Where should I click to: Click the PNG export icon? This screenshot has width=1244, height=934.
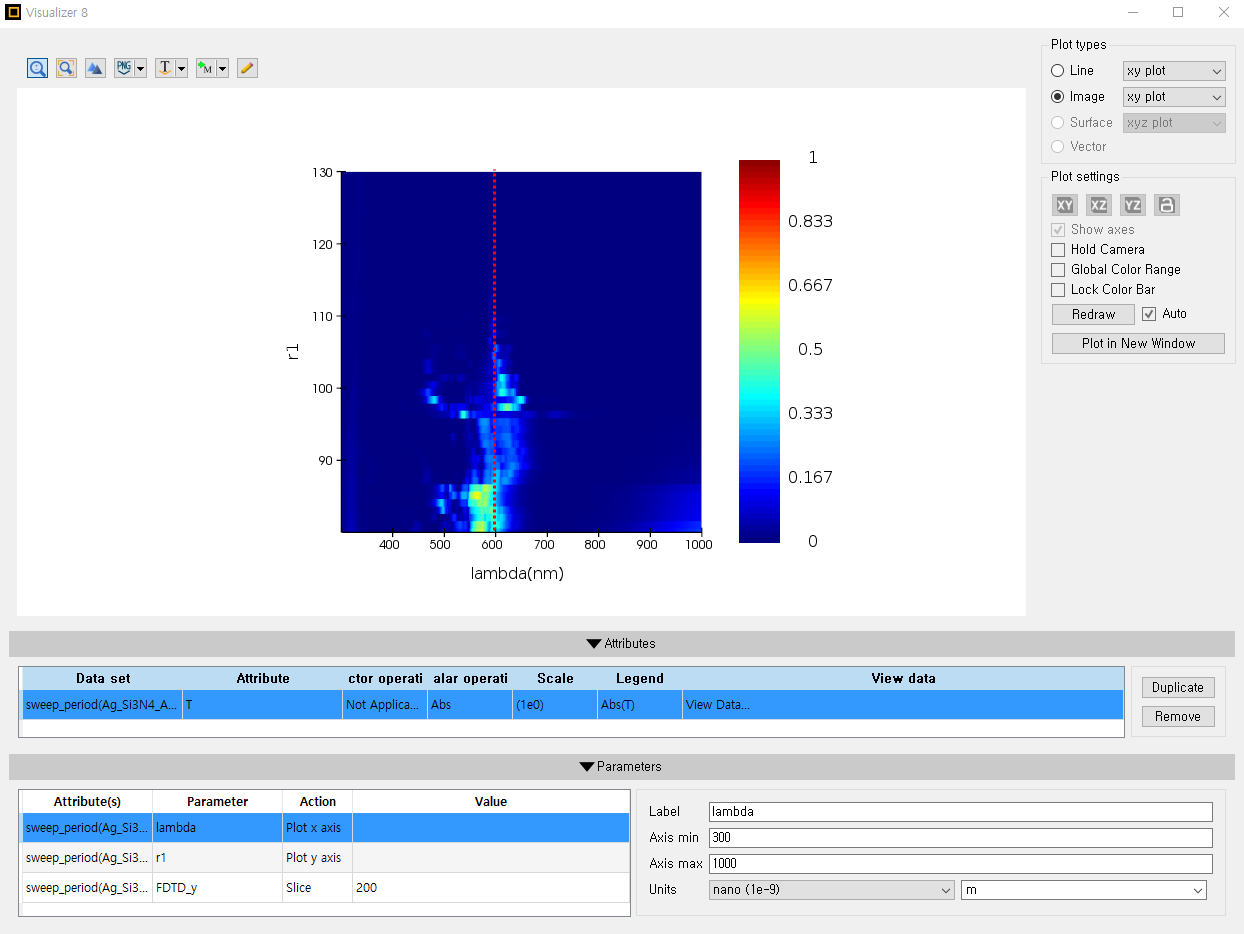point(124,68)
